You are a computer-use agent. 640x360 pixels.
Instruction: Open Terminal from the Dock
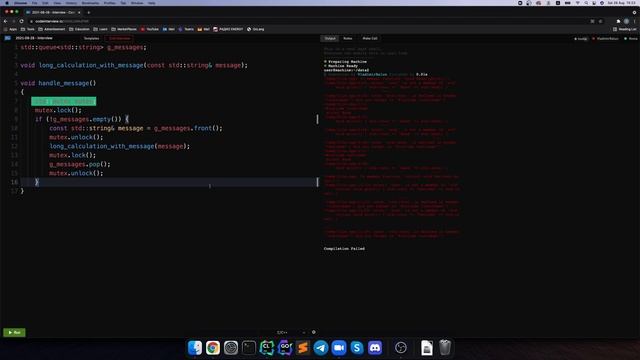[249, 348]
